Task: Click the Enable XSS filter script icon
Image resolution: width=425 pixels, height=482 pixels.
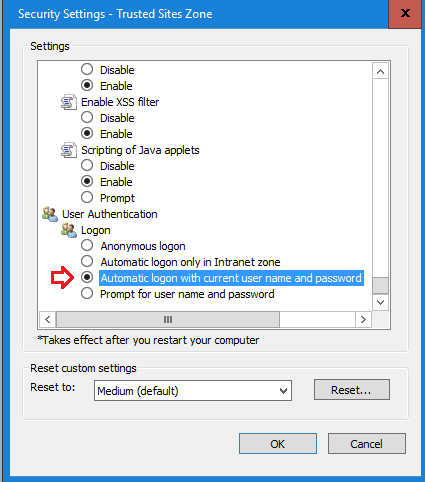Action: [x=69, y=102]
